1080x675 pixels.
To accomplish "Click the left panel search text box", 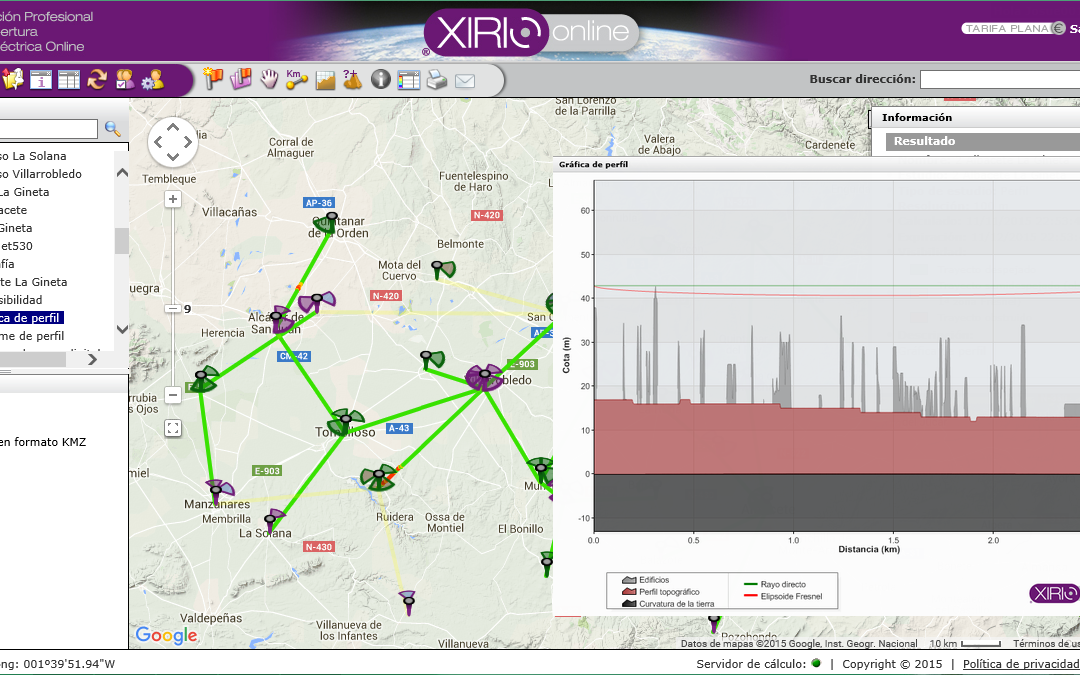I will [x=48, y=129].
